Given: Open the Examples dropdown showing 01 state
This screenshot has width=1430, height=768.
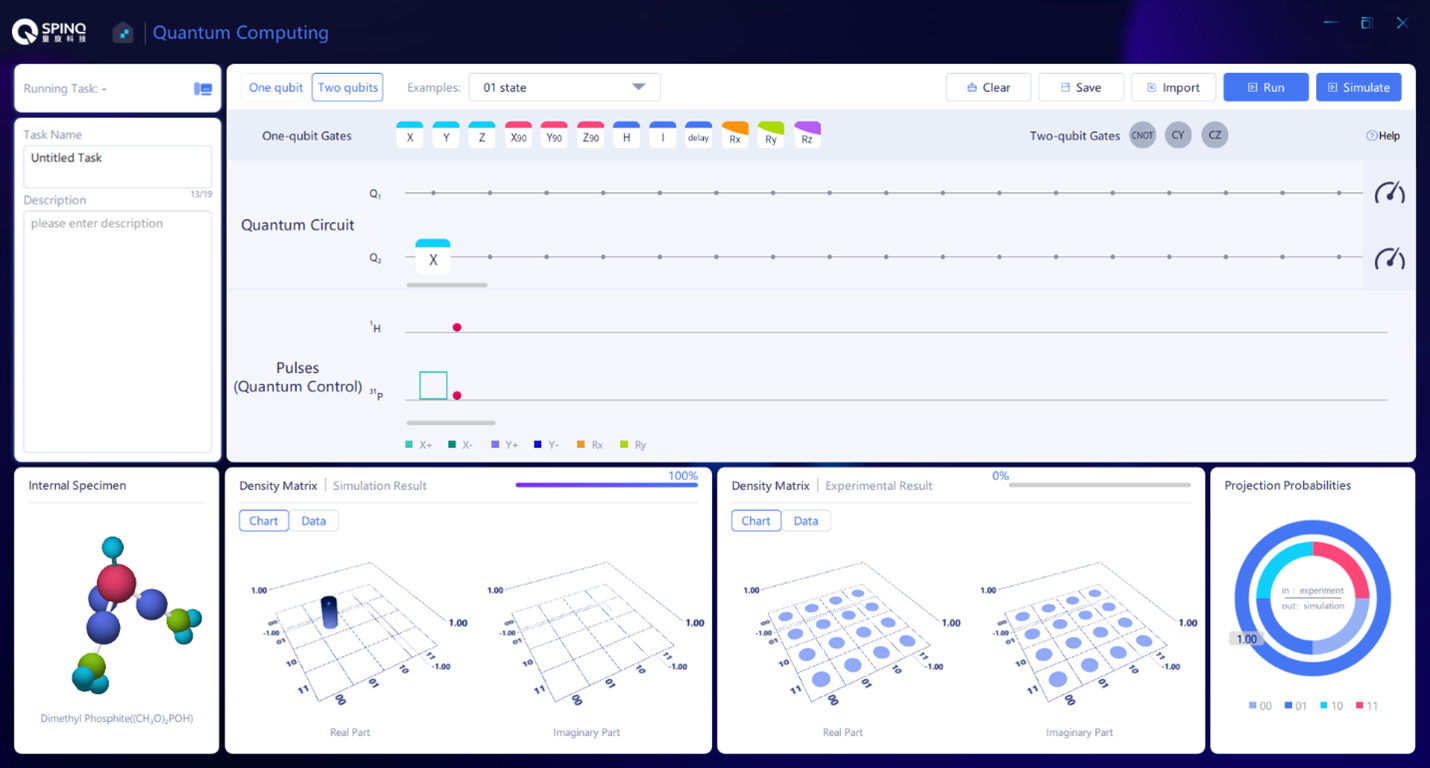Looking at the screenshot, I should click(565, 88).
